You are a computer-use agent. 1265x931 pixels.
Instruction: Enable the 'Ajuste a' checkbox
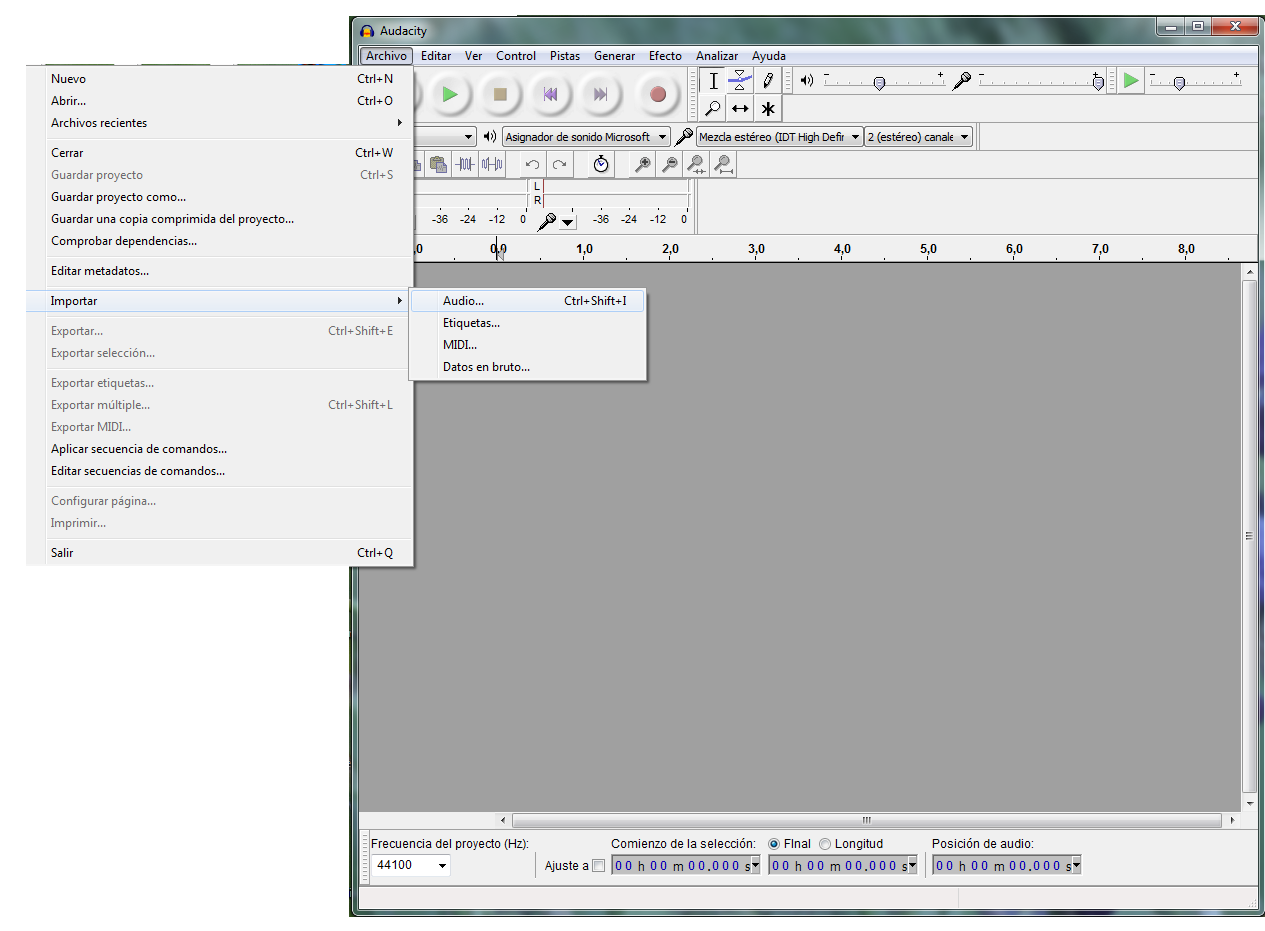[599, 866]
